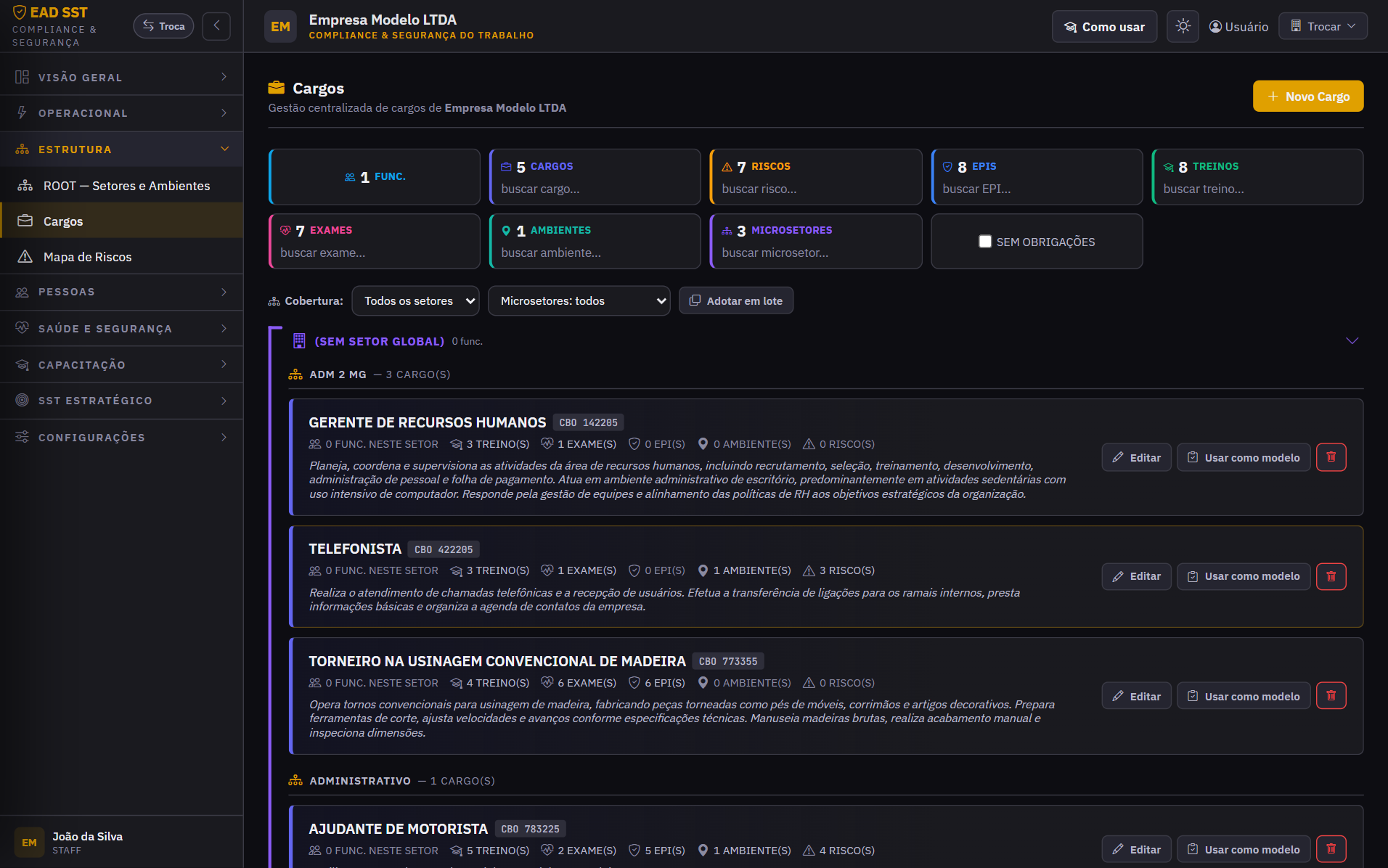Click João da Silva's EM avatar
Viewport: 1388px width, 868px height.
[x=29, y=843]
